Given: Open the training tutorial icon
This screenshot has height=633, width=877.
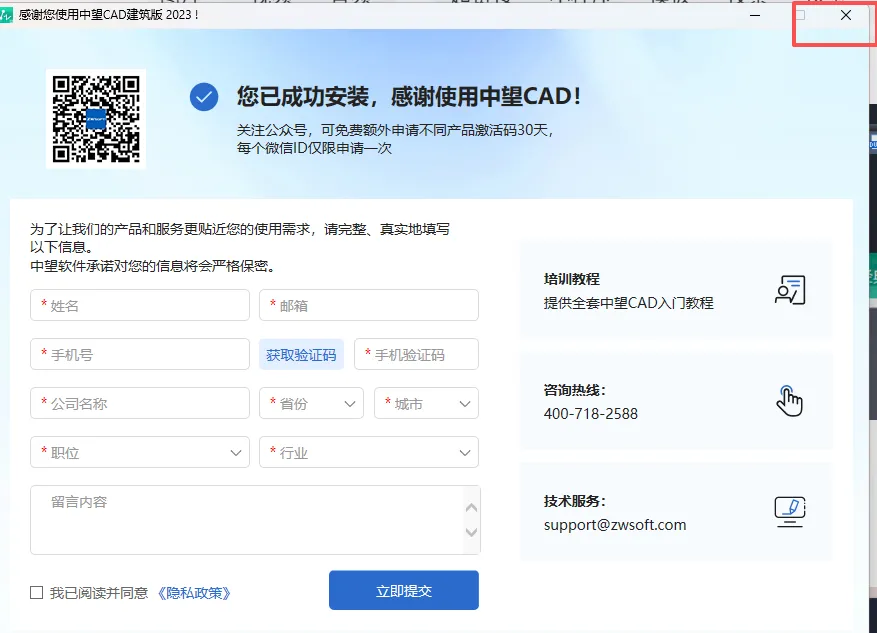Looking at the screenshot, I should pyautogui.click(x=790, y=290).
